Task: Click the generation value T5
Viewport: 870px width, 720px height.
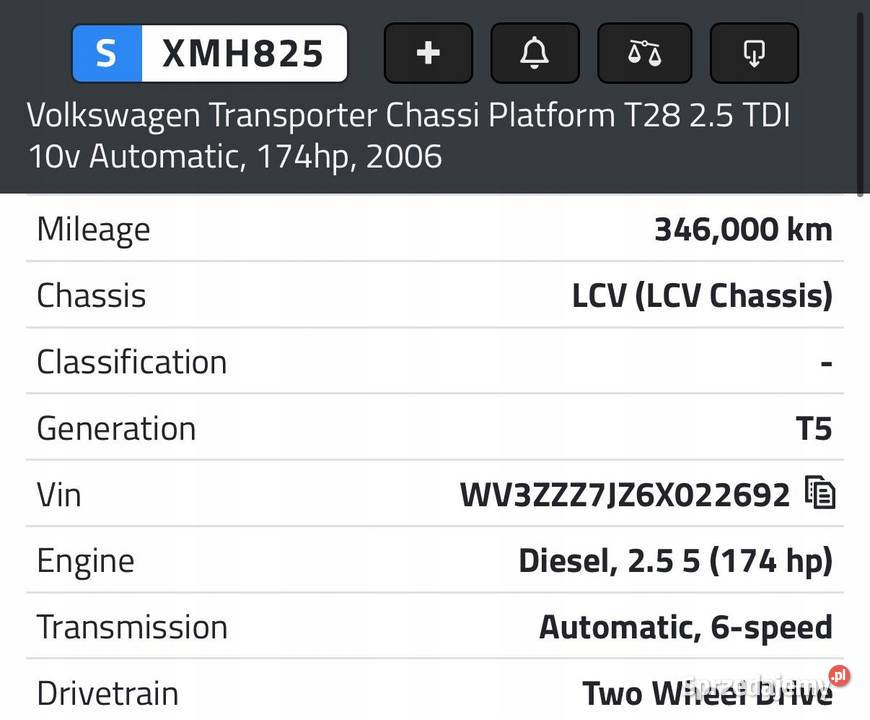Action: [x=814, y=428]
